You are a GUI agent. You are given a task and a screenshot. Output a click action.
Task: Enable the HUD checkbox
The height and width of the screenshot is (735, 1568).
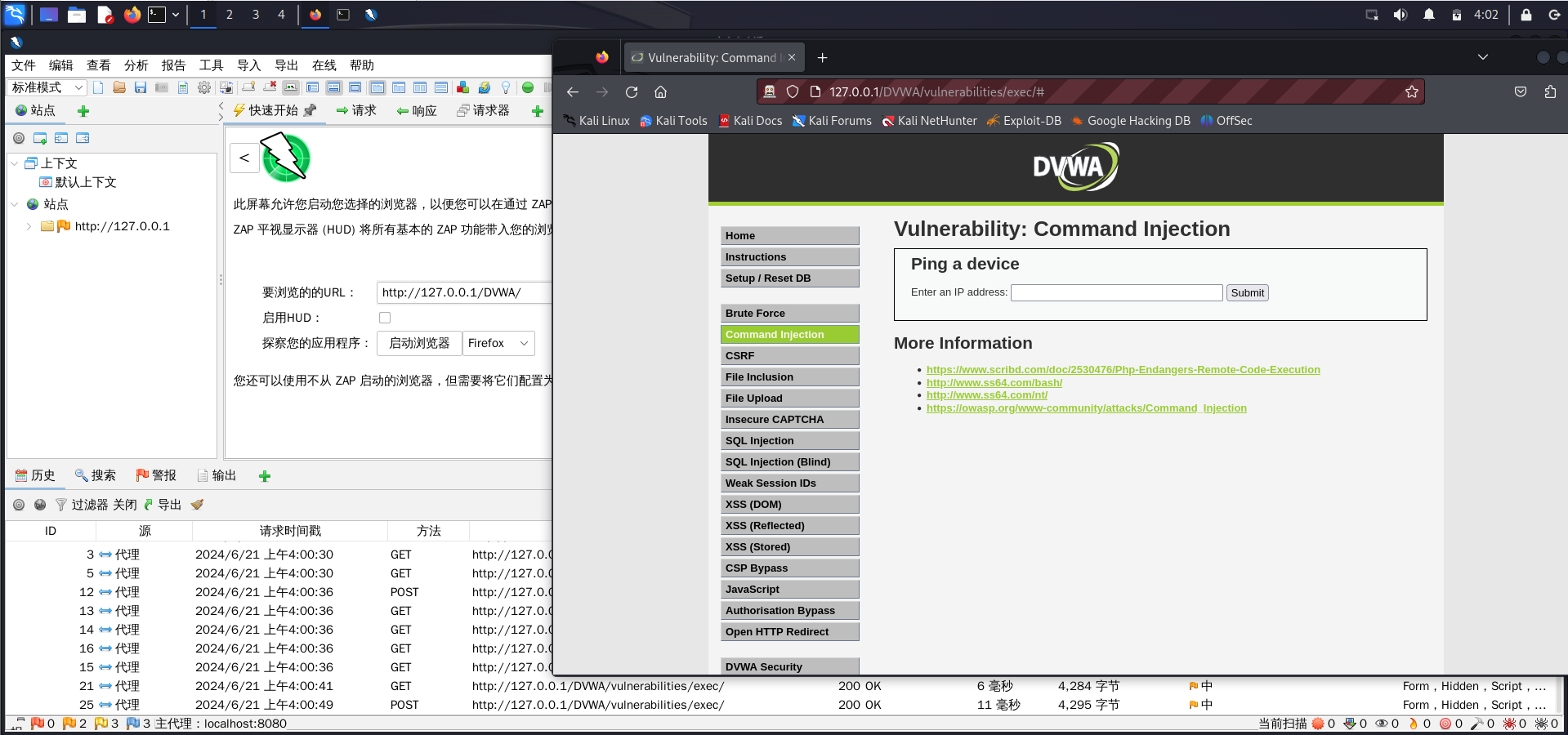point(385,318)
